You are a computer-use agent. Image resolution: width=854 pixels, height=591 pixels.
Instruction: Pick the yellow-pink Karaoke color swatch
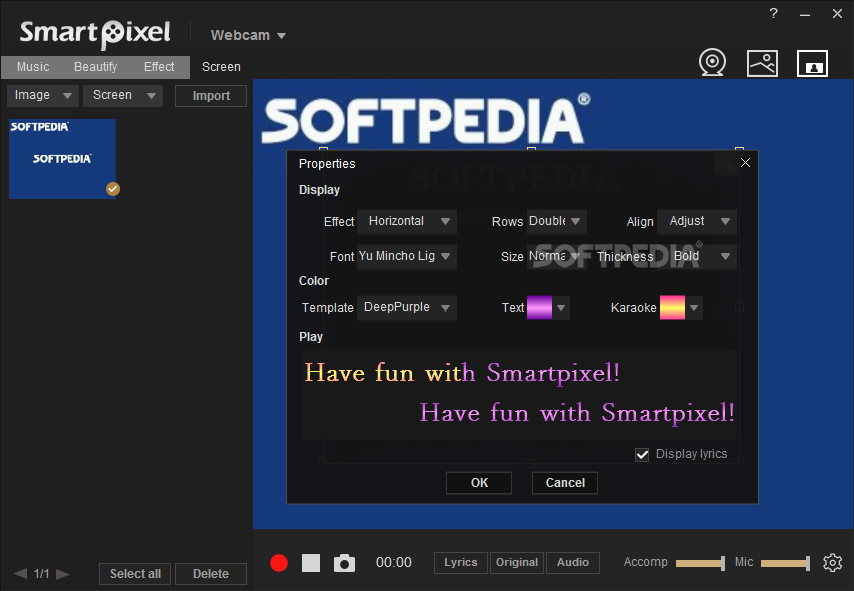673,308
